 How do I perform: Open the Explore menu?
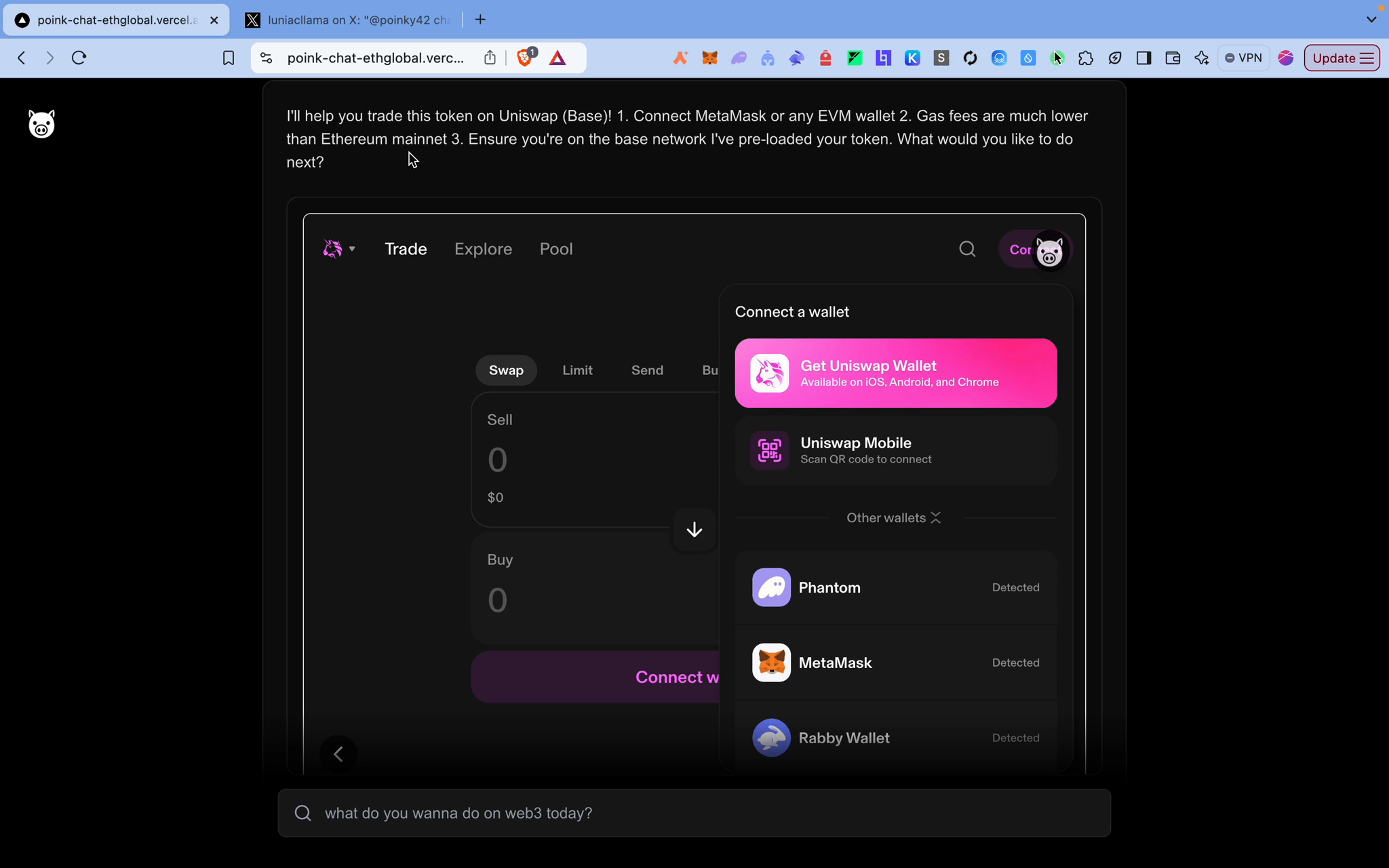[483, 249]
